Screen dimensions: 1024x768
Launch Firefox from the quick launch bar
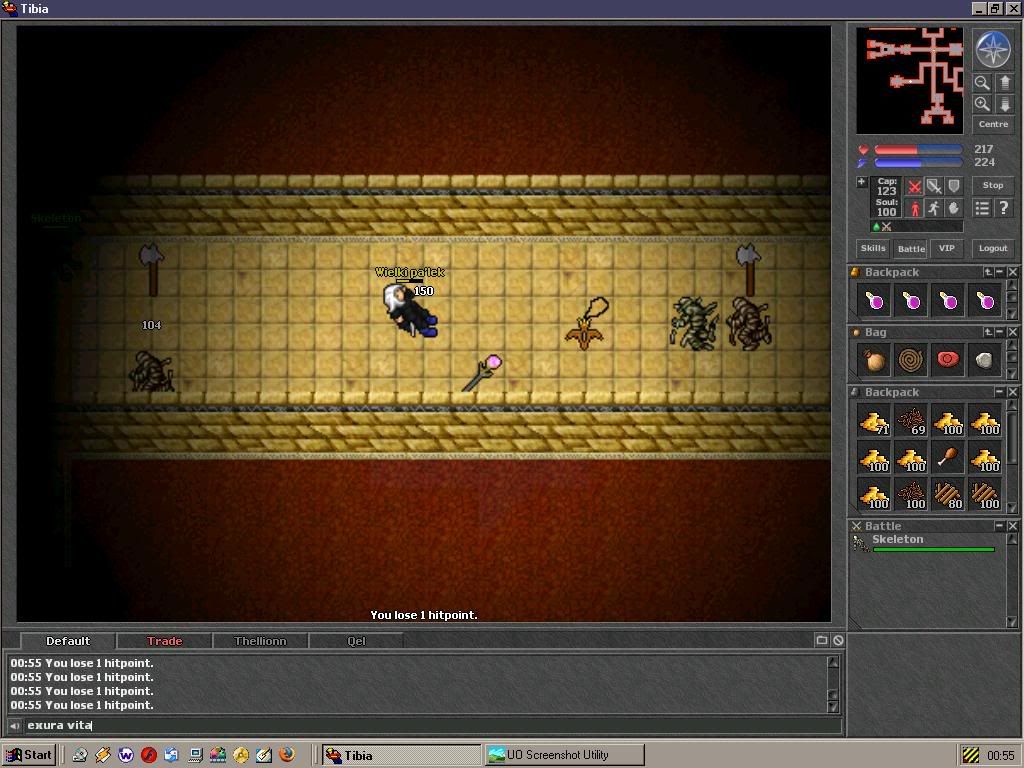(287, 755)
